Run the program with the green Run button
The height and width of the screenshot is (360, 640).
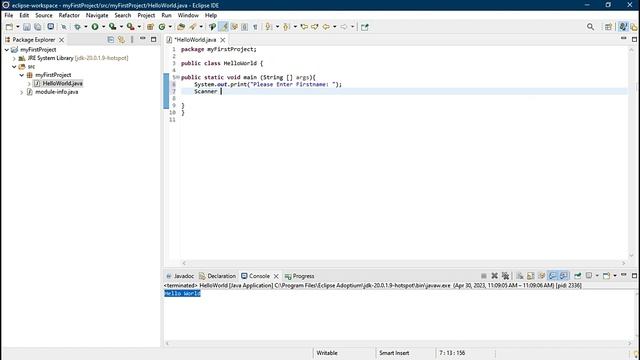[x=95, y=27]
